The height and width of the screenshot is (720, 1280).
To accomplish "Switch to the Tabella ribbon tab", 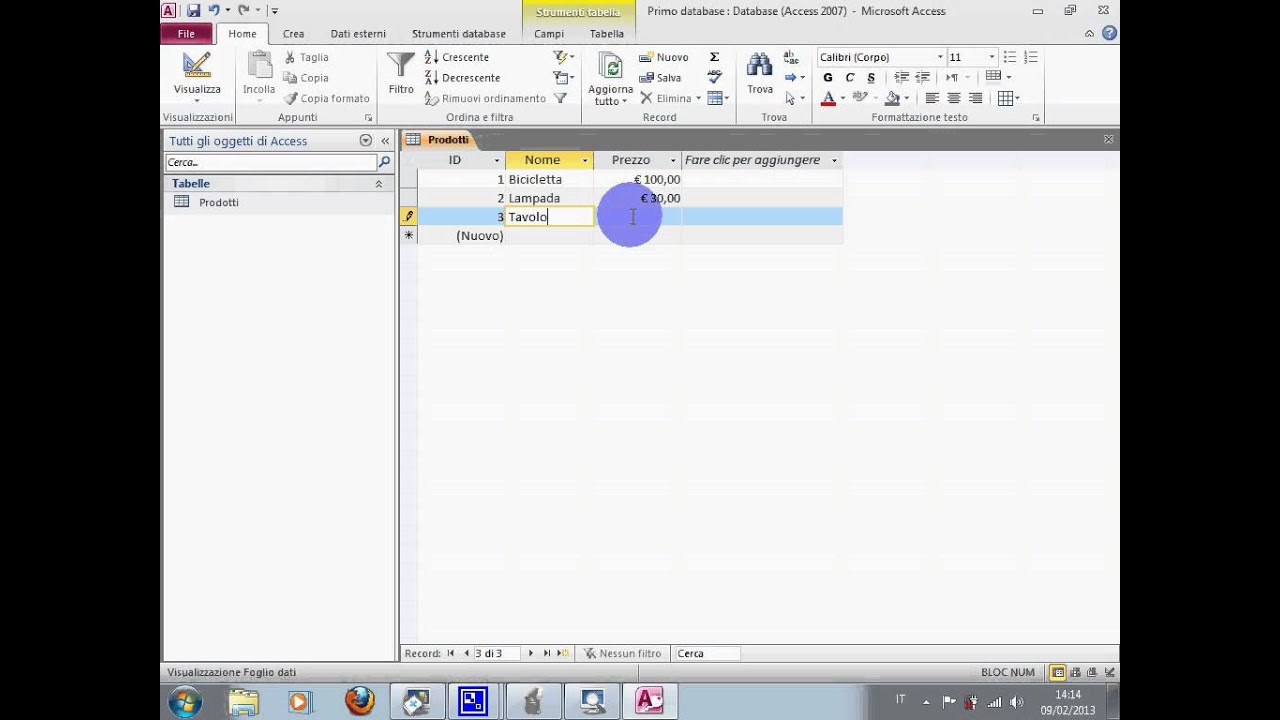I will pyautogui.click(x=607, y=33).
